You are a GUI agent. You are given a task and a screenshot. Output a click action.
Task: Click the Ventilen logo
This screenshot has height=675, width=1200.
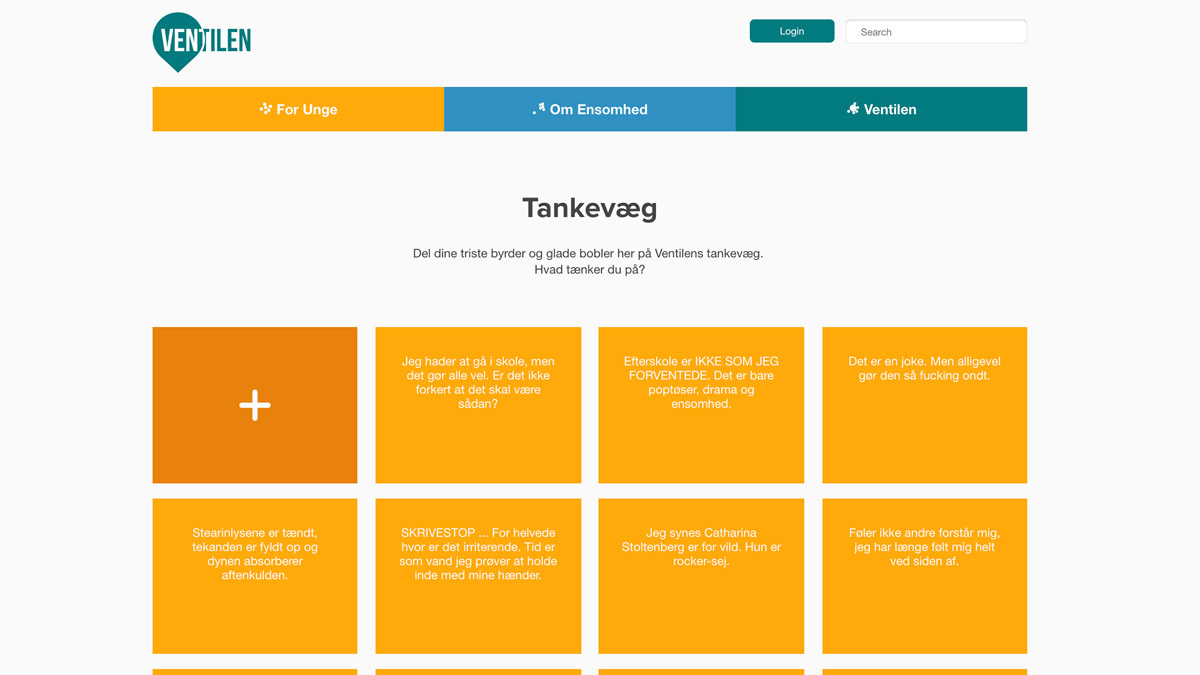tap(201, 41)
